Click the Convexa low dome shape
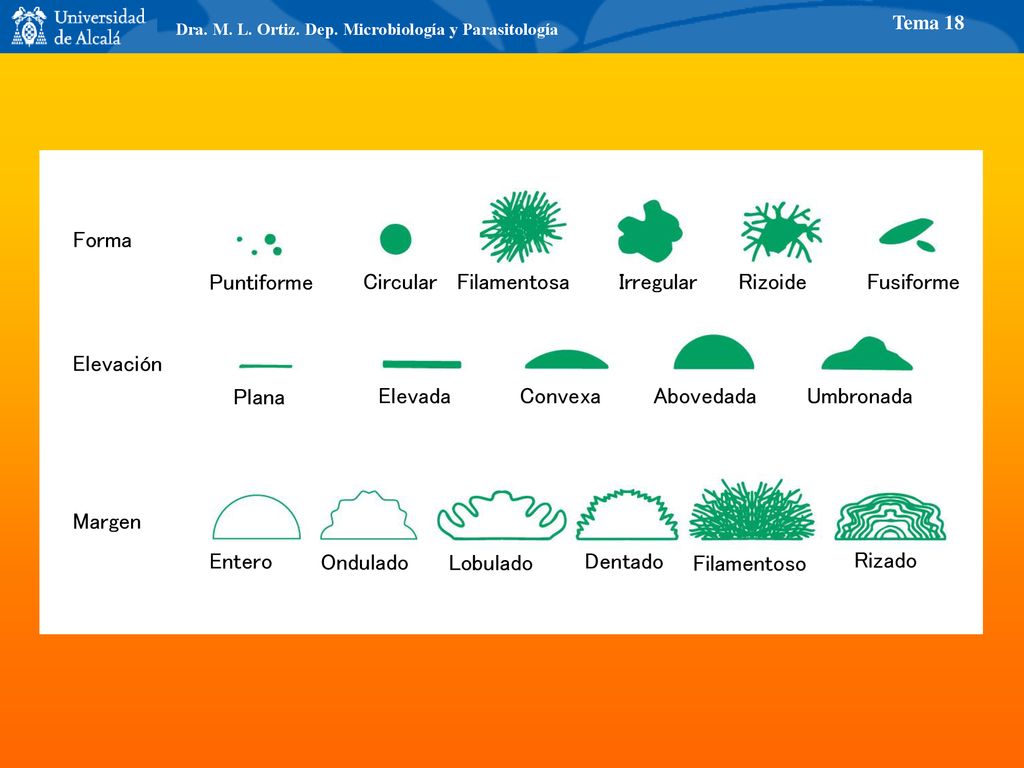Screen dimensions: 1024x768 point(566,360)
